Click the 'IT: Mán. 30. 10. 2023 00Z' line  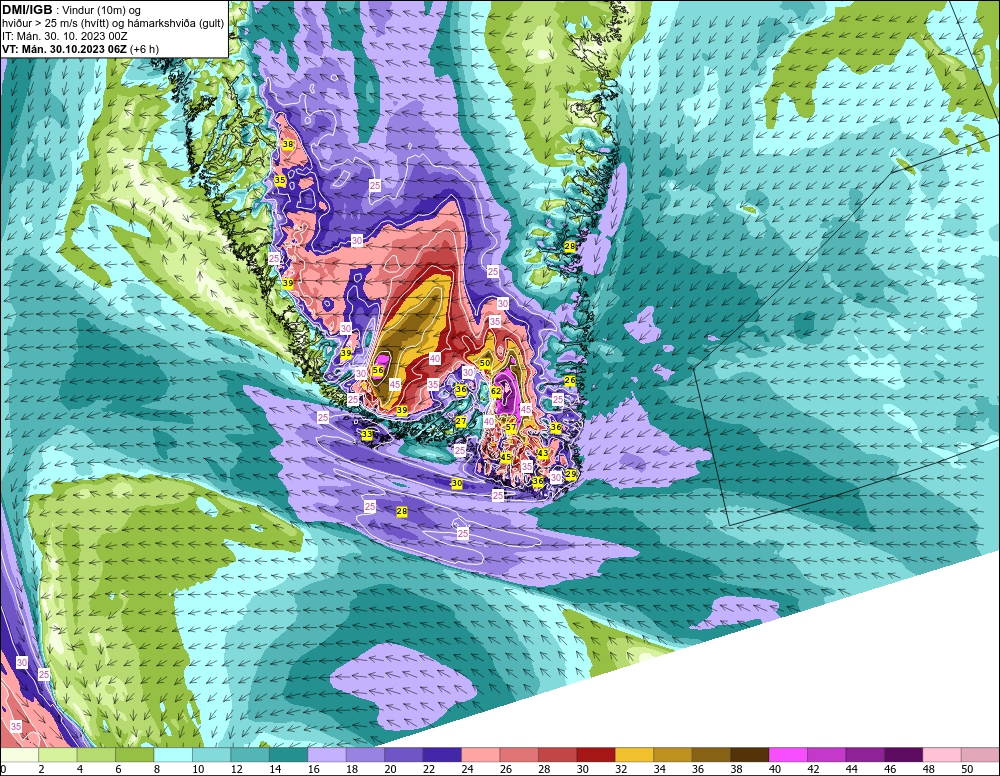tap(65, 36)
